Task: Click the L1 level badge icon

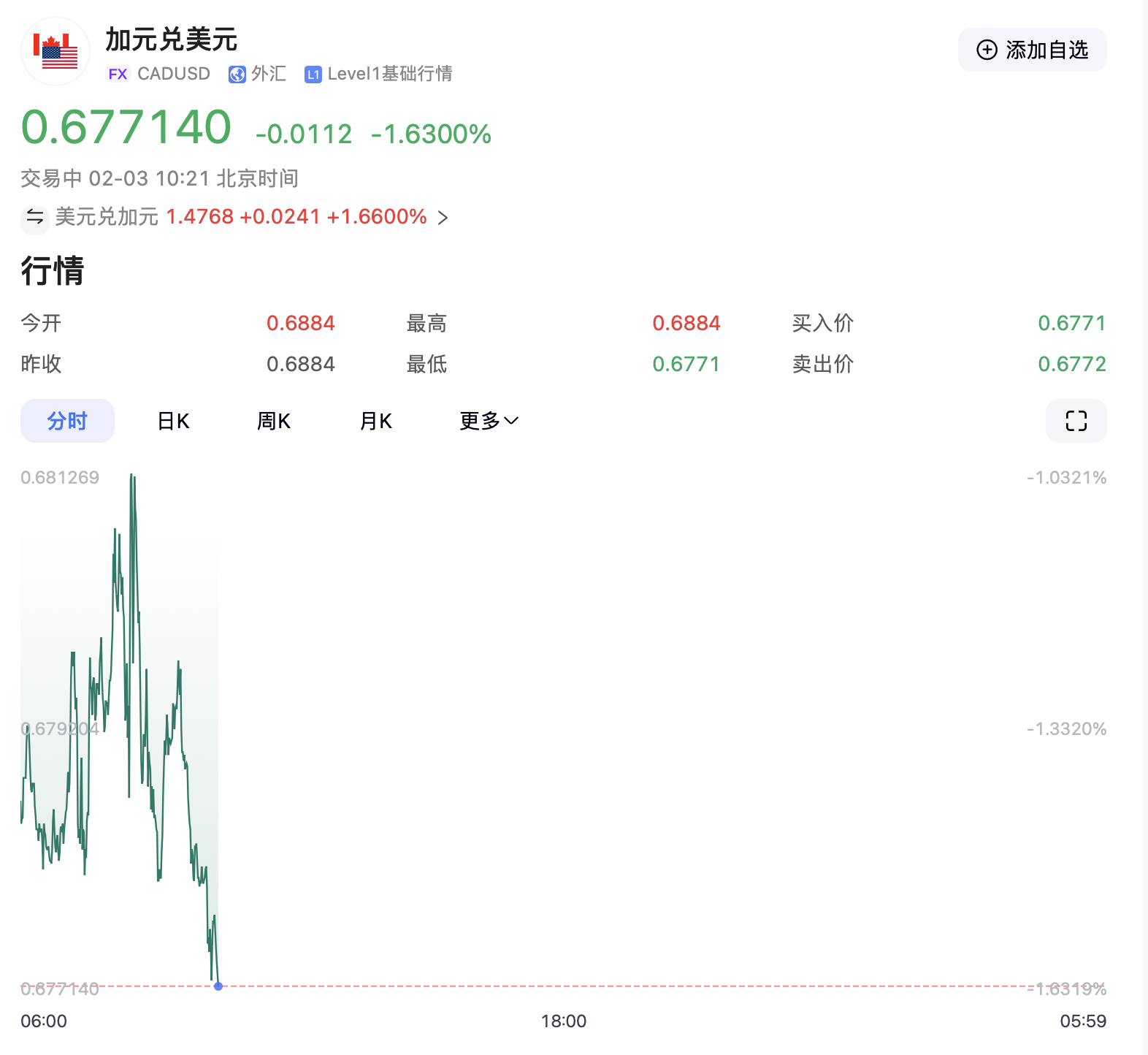Action: pos(313,75)
